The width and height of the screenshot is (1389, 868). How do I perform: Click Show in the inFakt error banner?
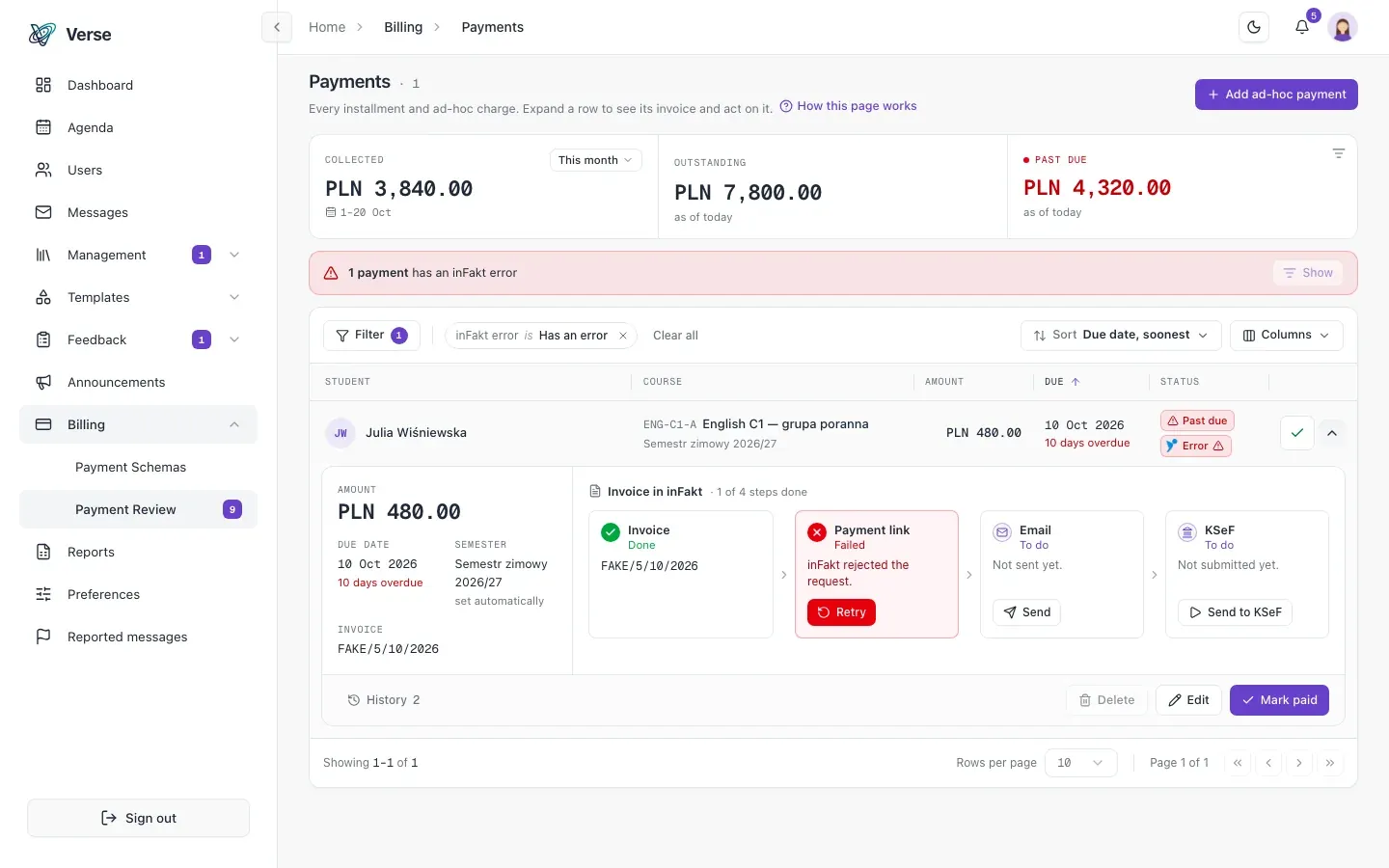tap(1308, 273)
